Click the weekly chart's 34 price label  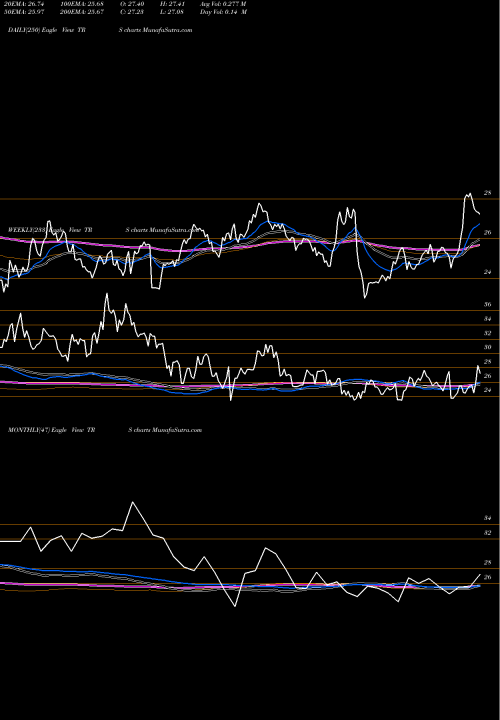point(488,319)
